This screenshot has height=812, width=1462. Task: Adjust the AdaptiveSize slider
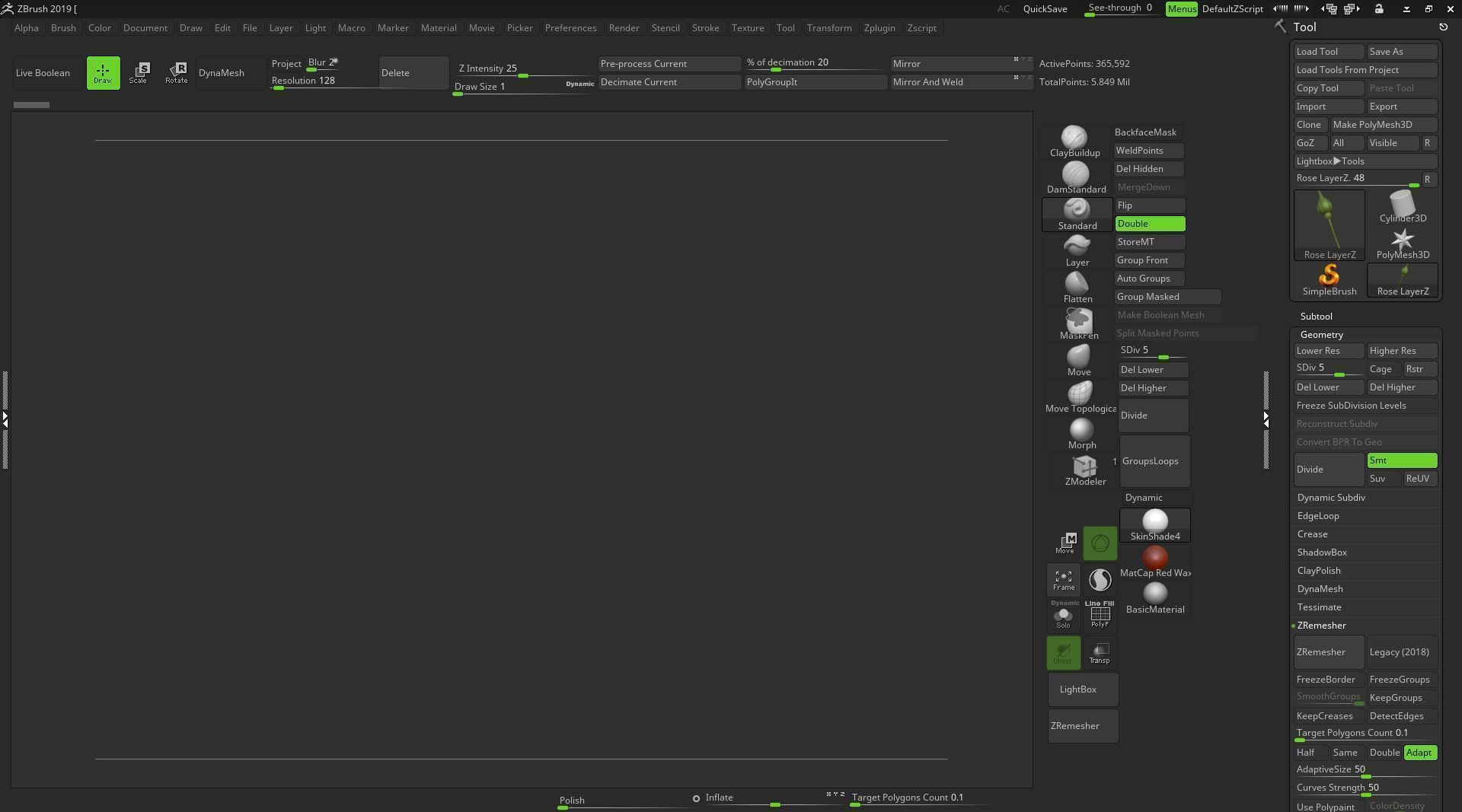1366,771
